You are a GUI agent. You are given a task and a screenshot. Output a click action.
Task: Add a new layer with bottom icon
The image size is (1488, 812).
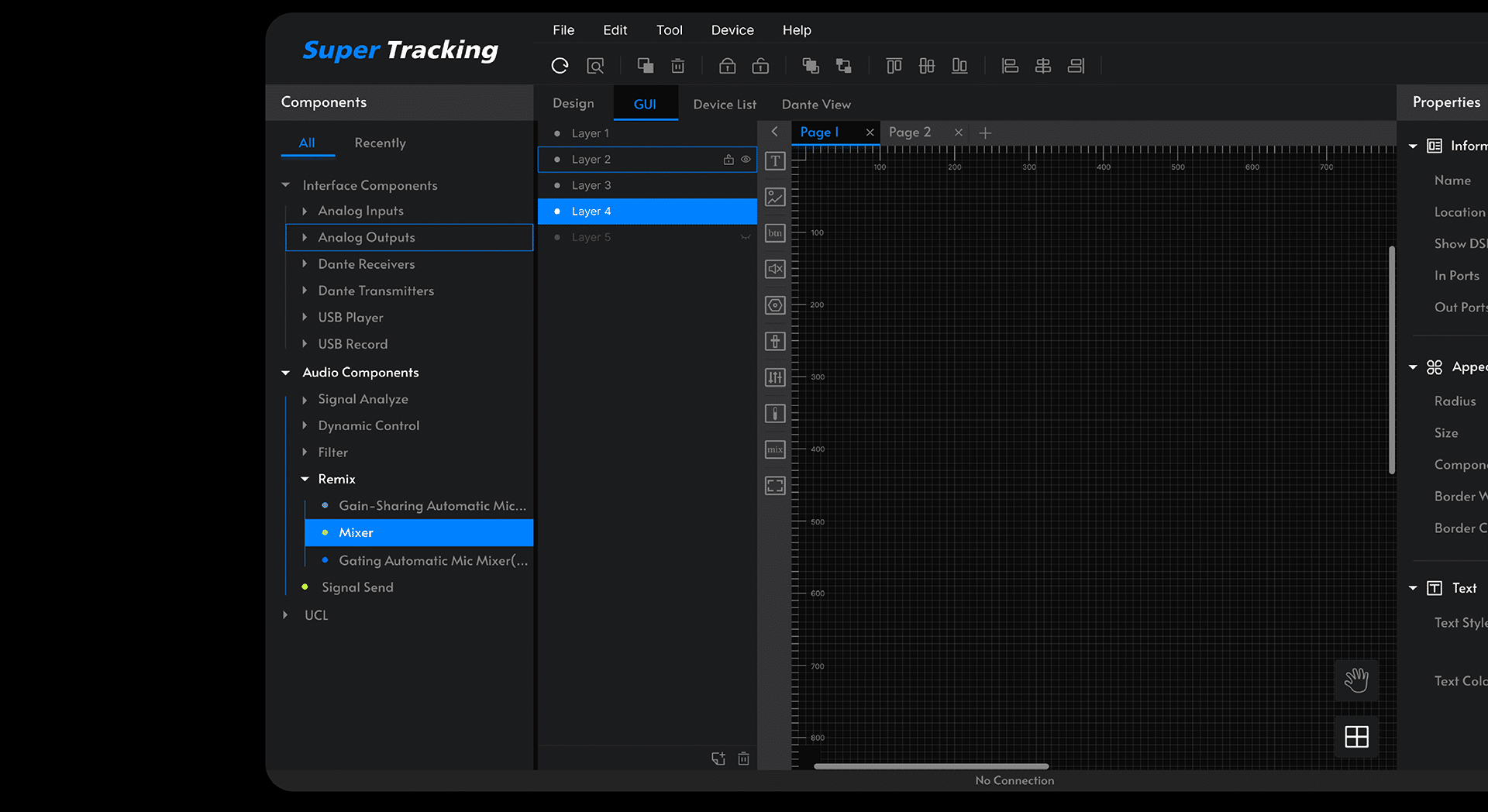[x=718, y=759]
